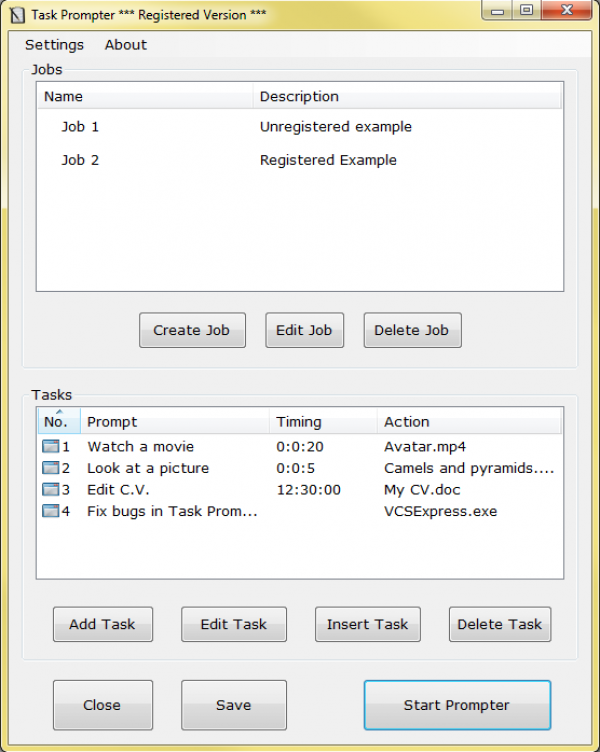Click the icon for Fix bugs task
This screenshot has height=752, width=600.
click(x=51, y=511)
